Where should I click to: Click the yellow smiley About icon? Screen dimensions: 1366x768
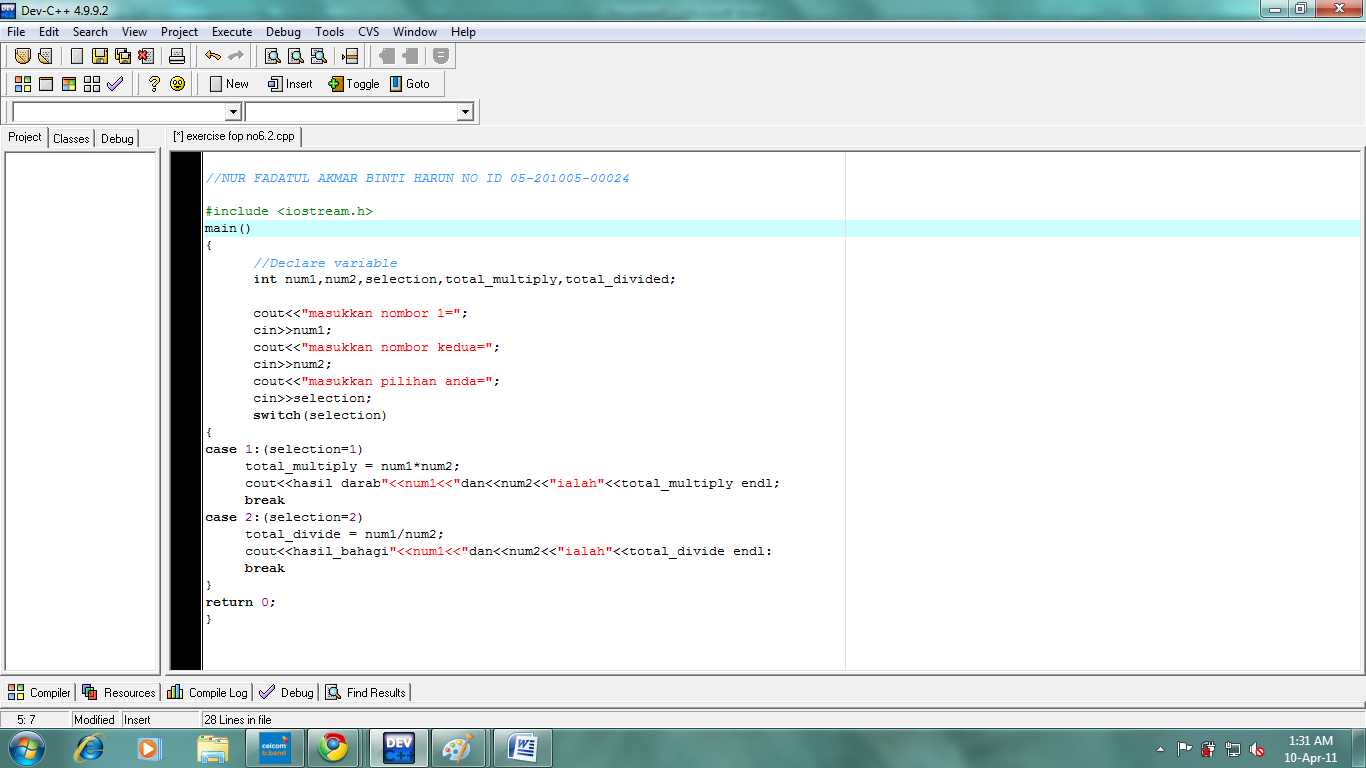point(177,84)
